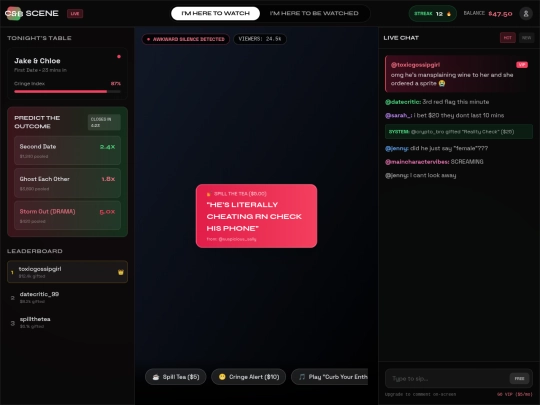Click the emoji icon on Cringe Alert button
This screenshot has width=540, height=405.
[222, 377]
